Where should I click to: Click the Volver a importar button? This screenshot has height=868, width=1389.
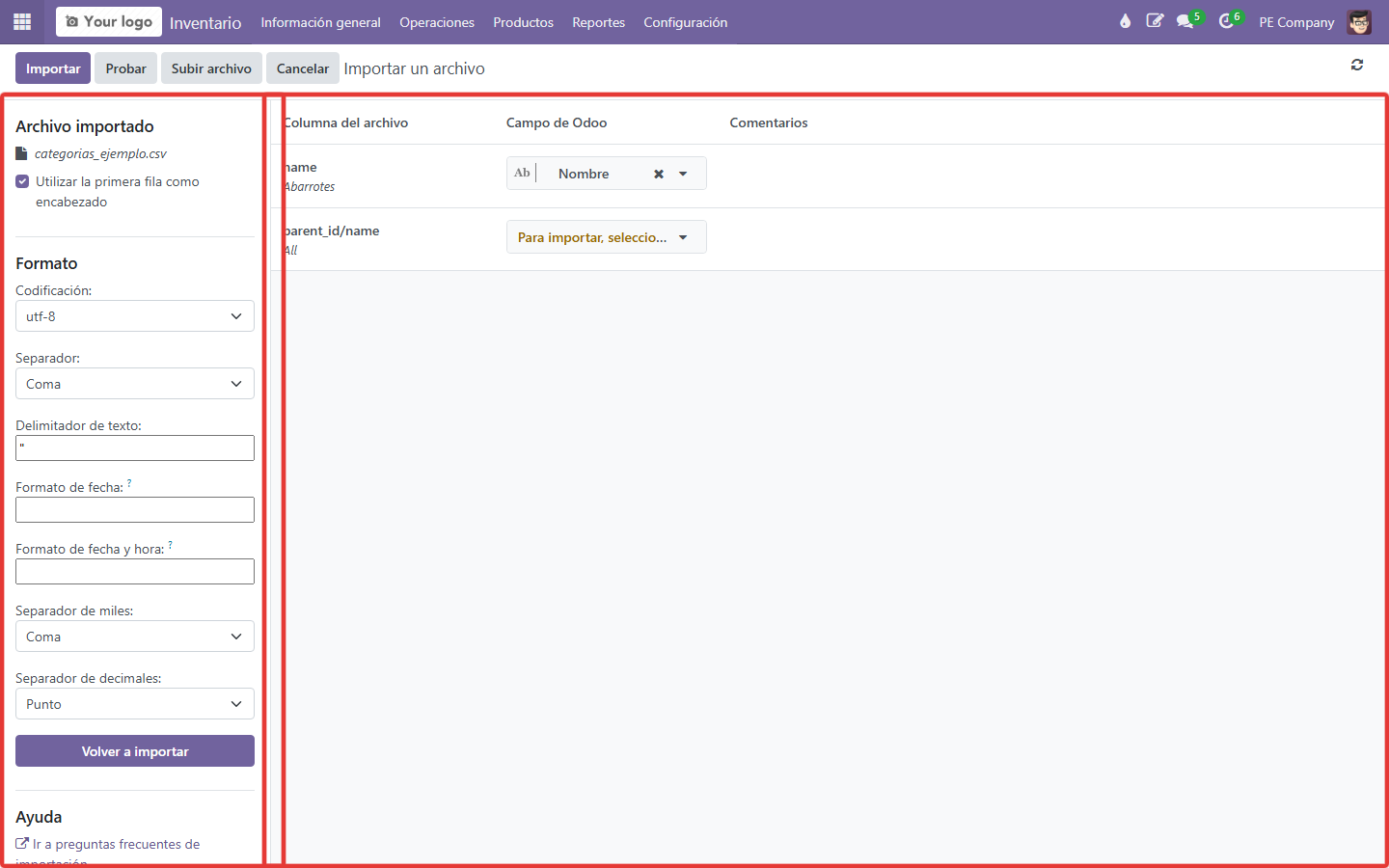(x=135, y=751)
